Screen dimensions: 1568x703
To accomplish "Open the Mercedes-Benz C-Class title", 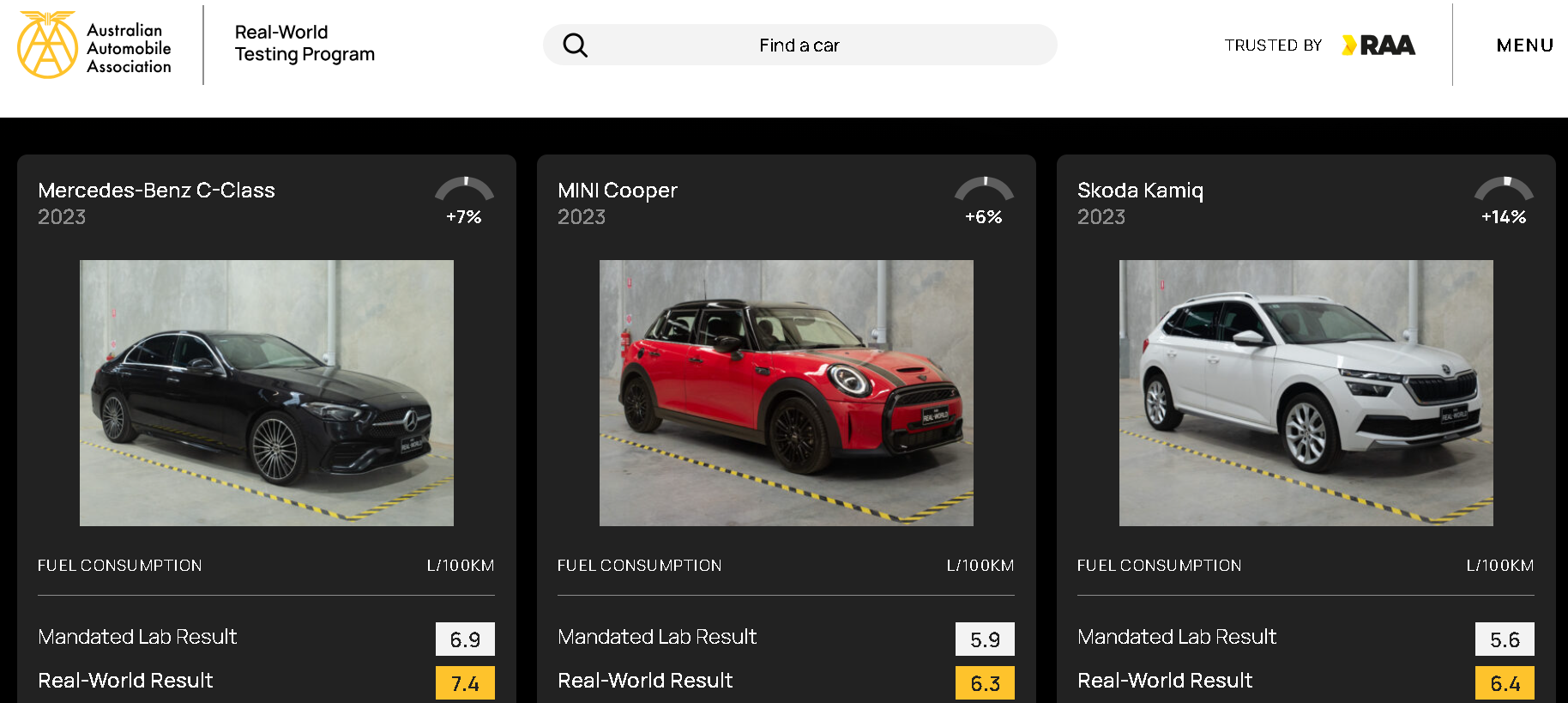I will click(x=156, y=191).
